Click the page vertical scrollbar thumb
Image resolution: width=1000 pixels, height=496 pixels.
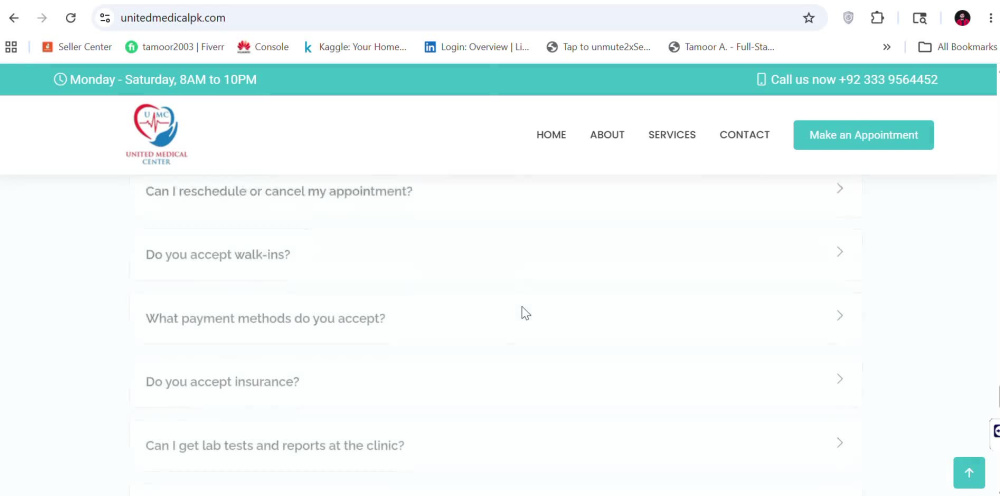click(998, 395)
